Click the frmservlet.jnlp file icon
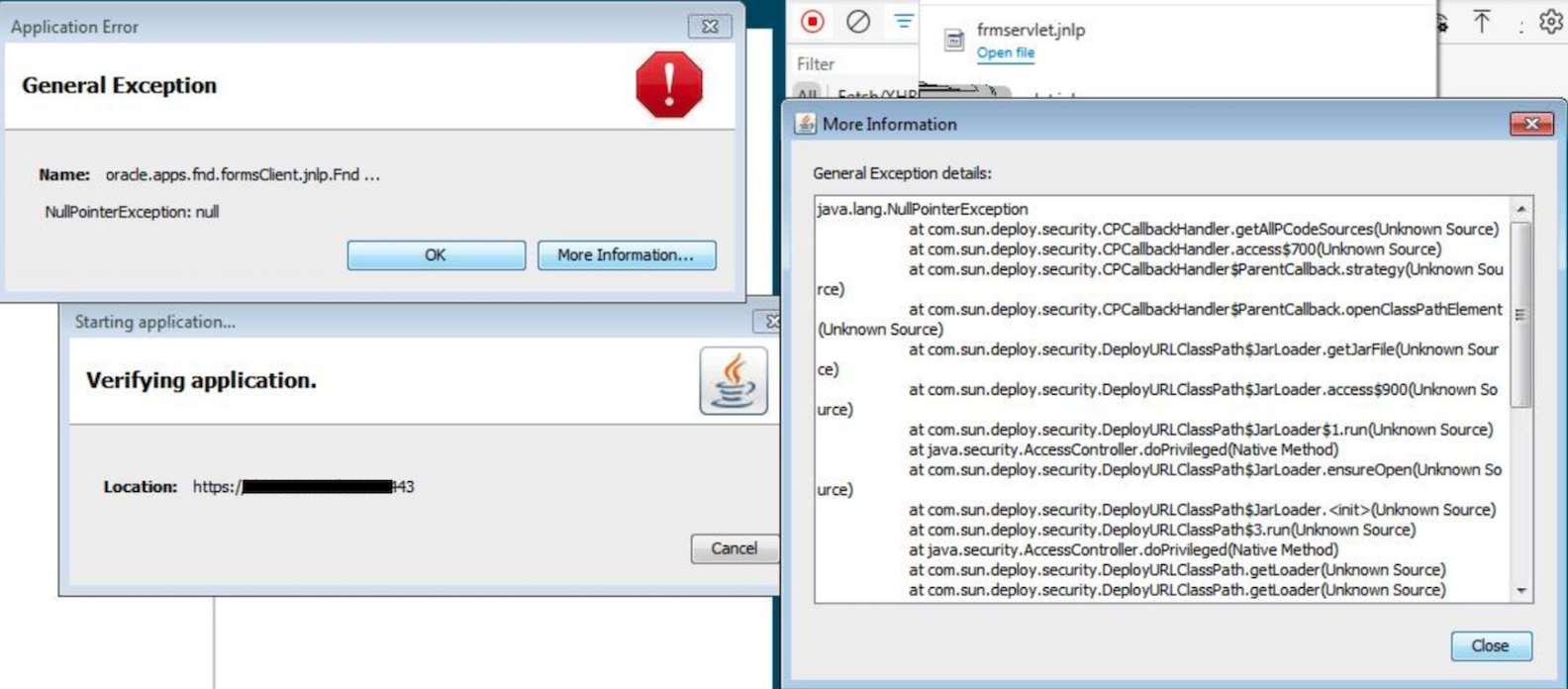This screenshot has height=689, width=1568. (x=953, y=40)
